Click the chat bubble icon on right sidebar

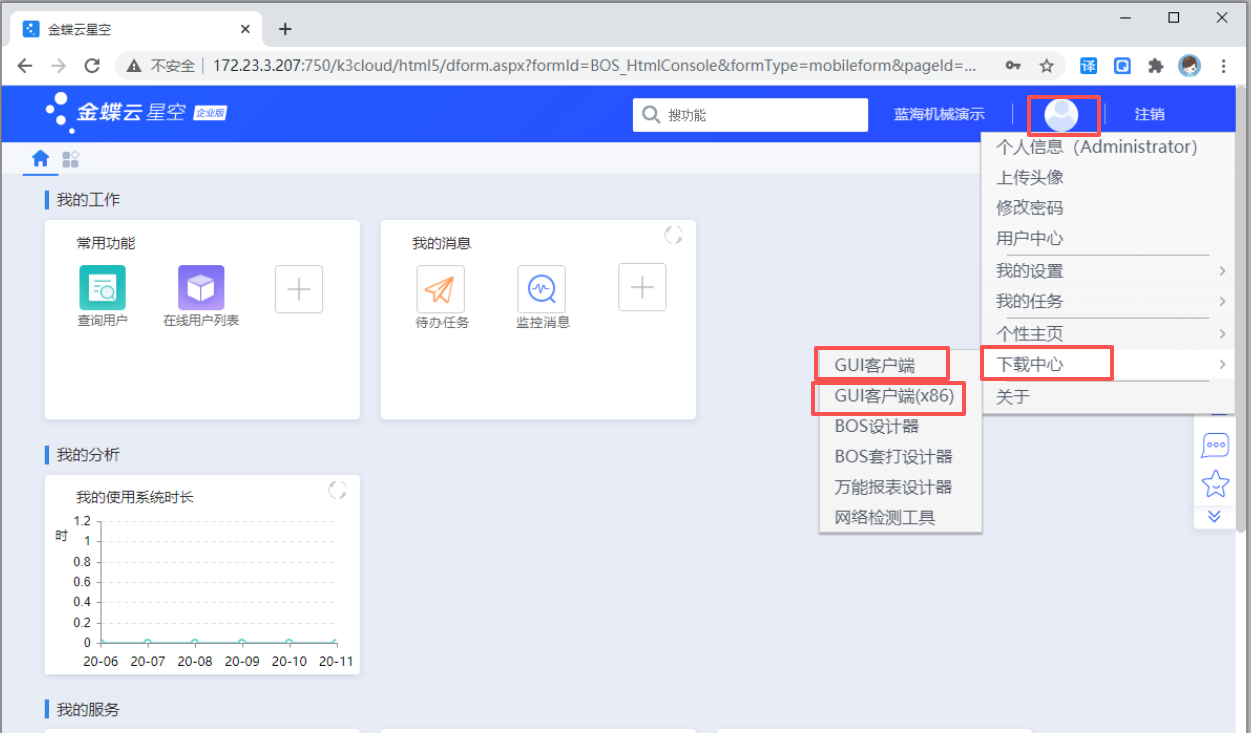coord(1215,445)
